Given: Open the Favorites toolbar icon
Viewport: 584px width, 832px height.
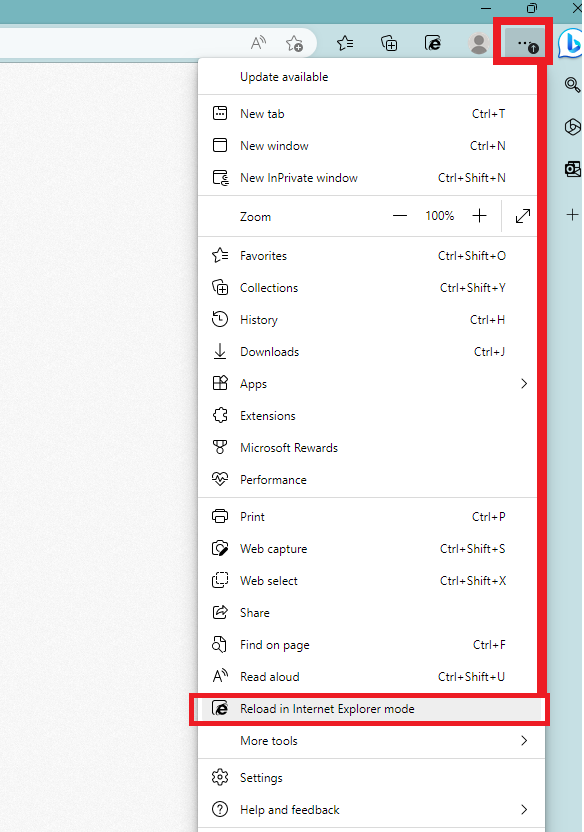Looking at the screenshot, I should click(x=345, y=43).
